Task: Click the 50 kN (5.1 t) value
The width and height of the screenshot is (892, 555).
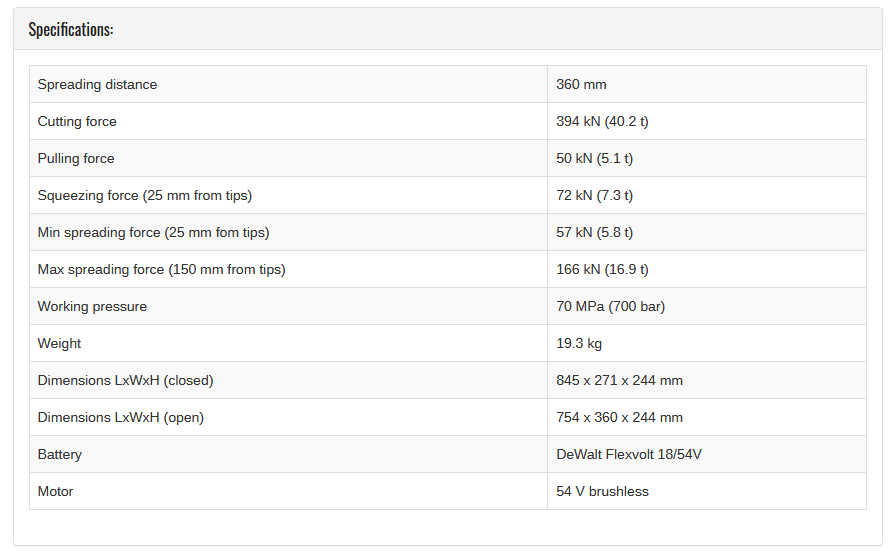Action: tap(594, 158)
